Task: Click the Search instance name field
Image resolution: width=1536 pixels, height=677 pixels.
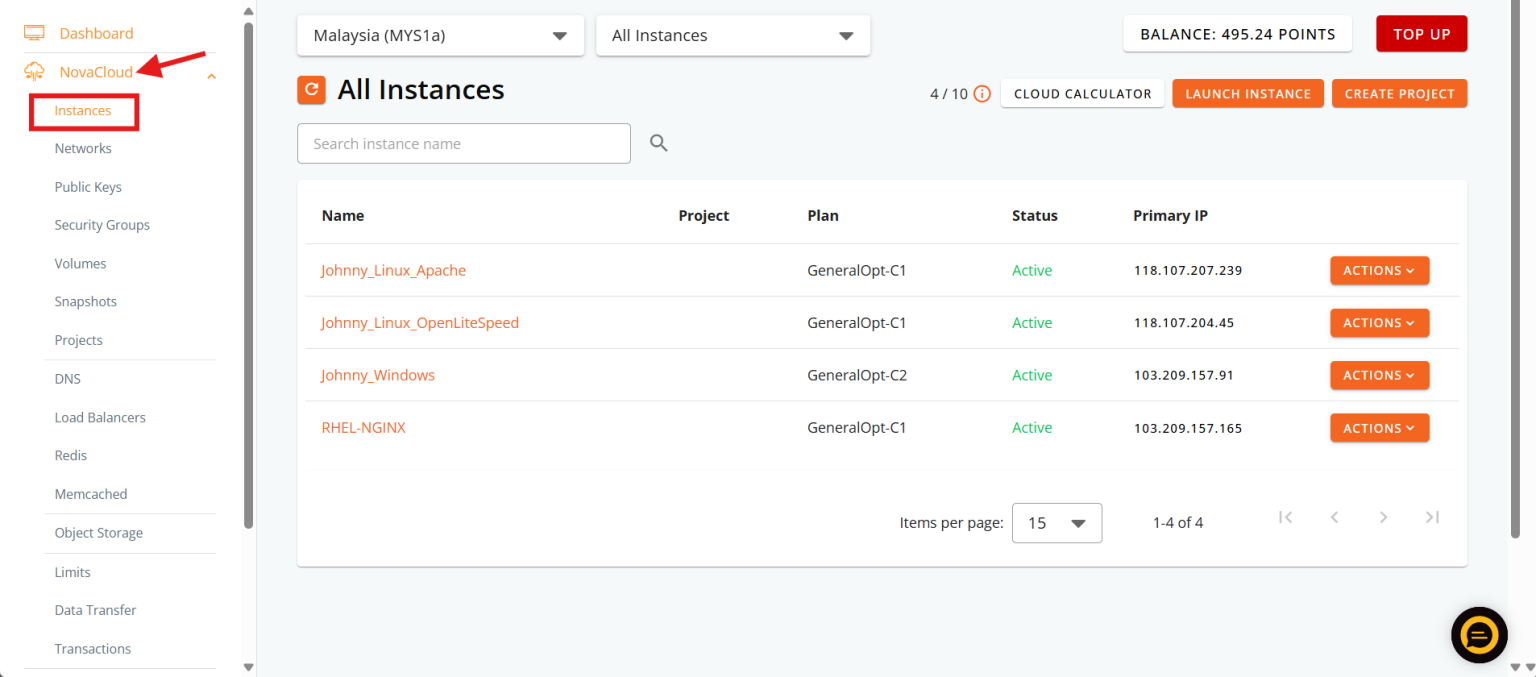Action: (464, 143)
